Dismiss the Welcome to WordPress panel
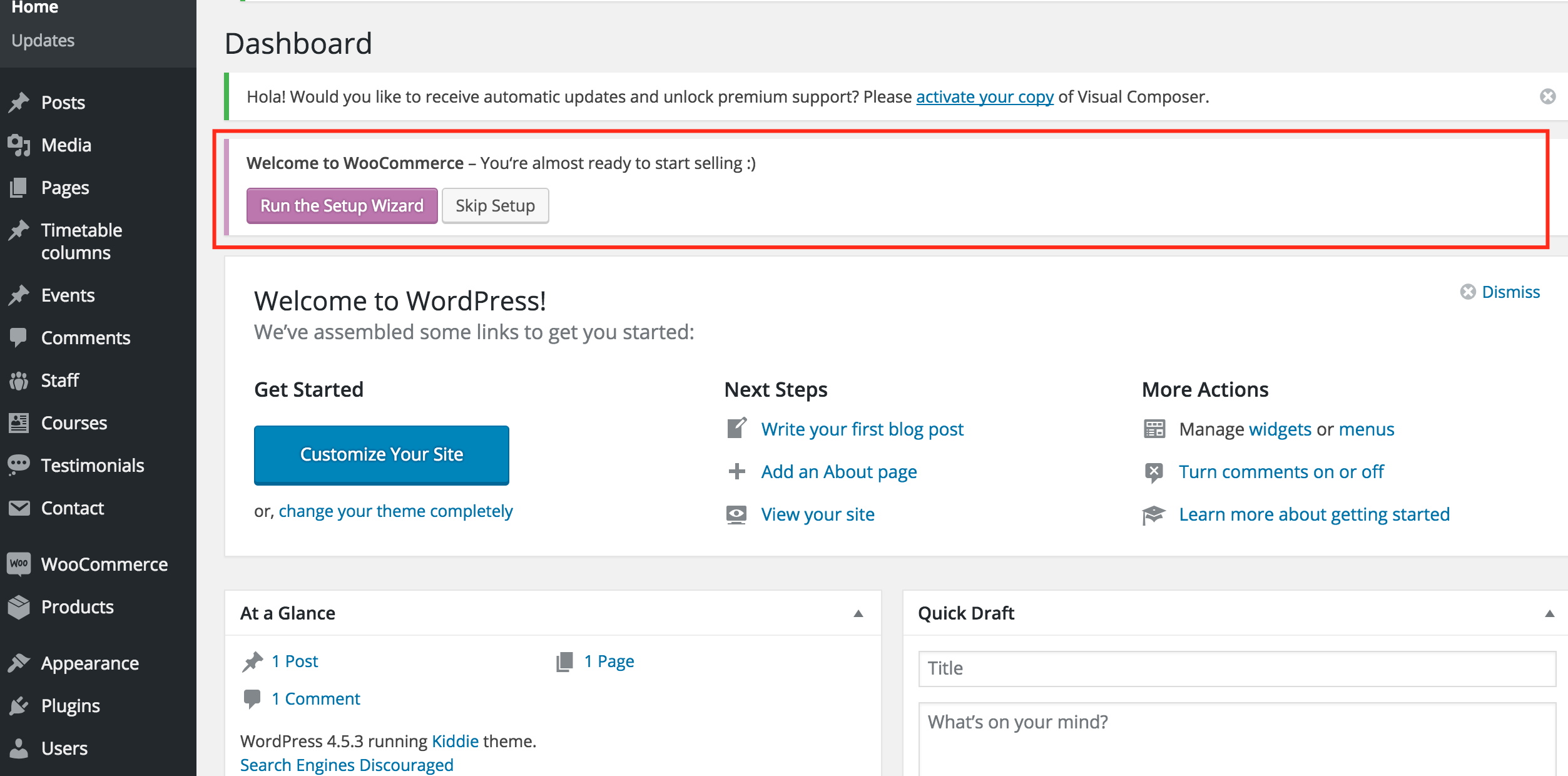Image resolution: width=1568 pixels, height=776 pixels. click(x=1500, y=292)
